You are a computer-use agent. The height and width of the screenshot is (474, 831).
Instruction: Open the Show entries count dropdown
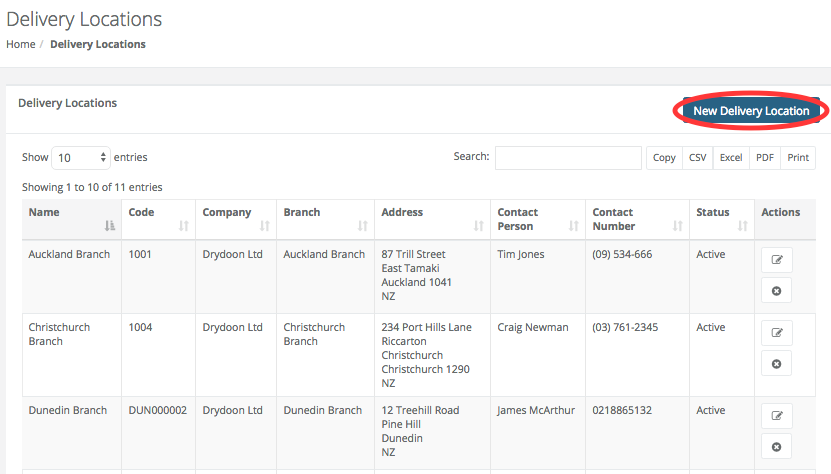point(81,158)
